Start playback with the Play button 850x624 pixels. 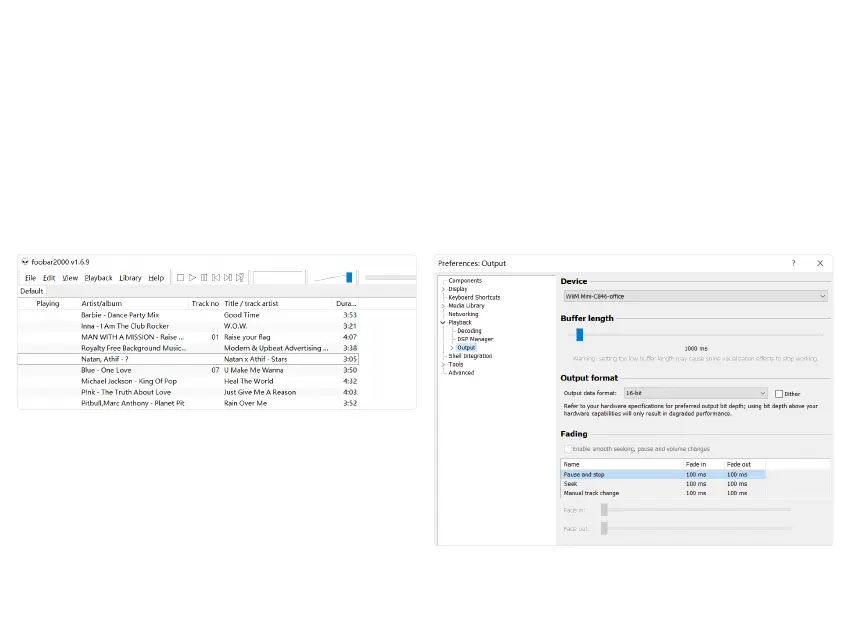192,278
